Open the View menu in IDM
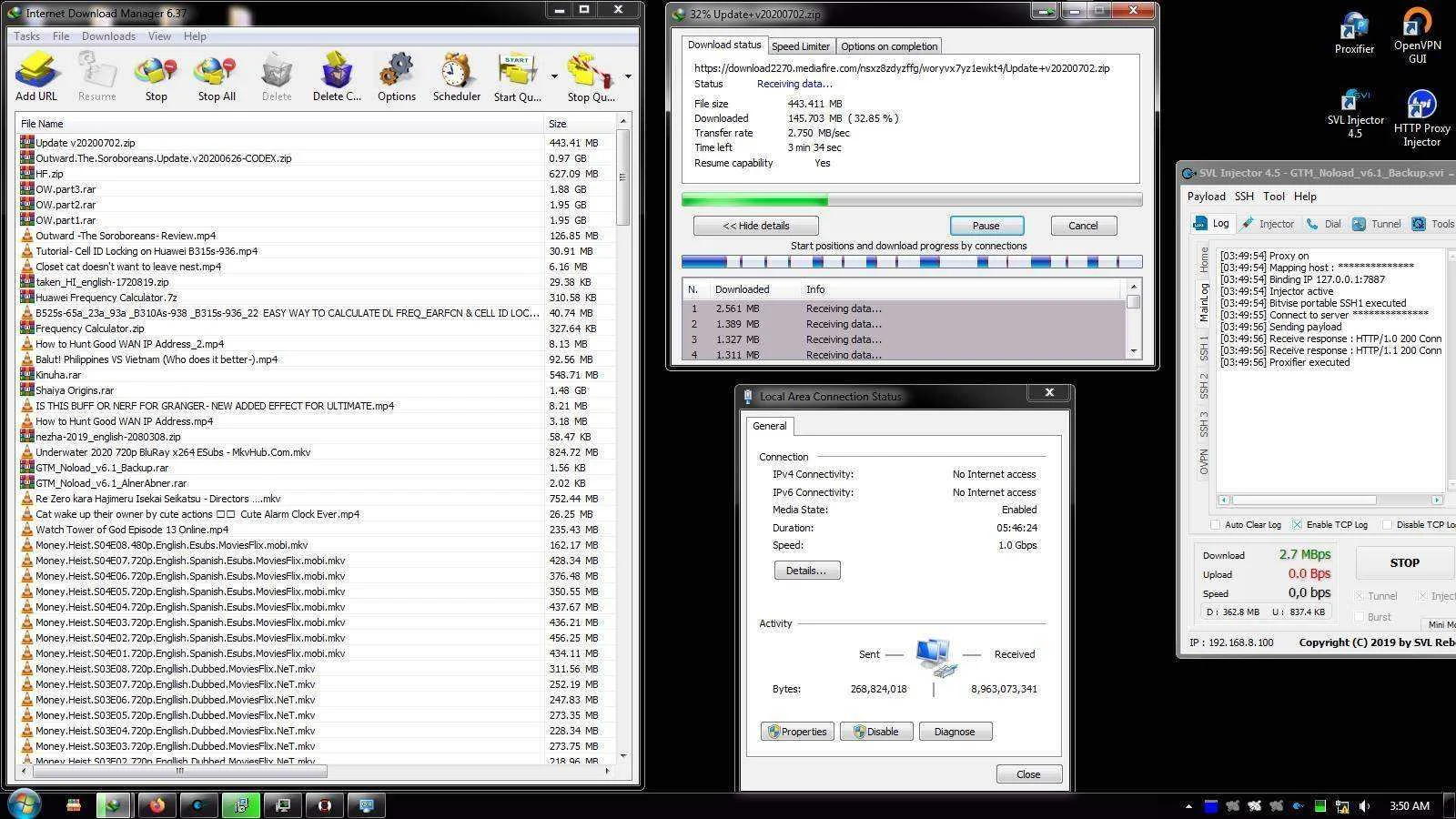 (x=159, y=36)
